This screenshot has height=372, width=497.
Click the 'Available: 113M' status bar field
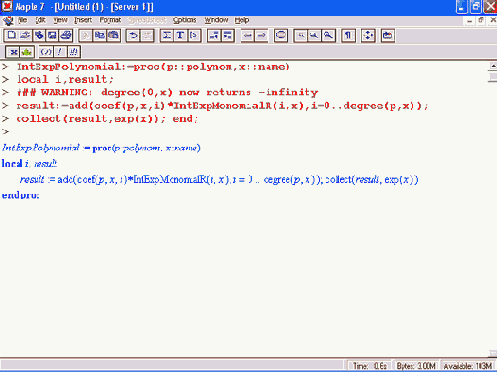click(468, 366)
